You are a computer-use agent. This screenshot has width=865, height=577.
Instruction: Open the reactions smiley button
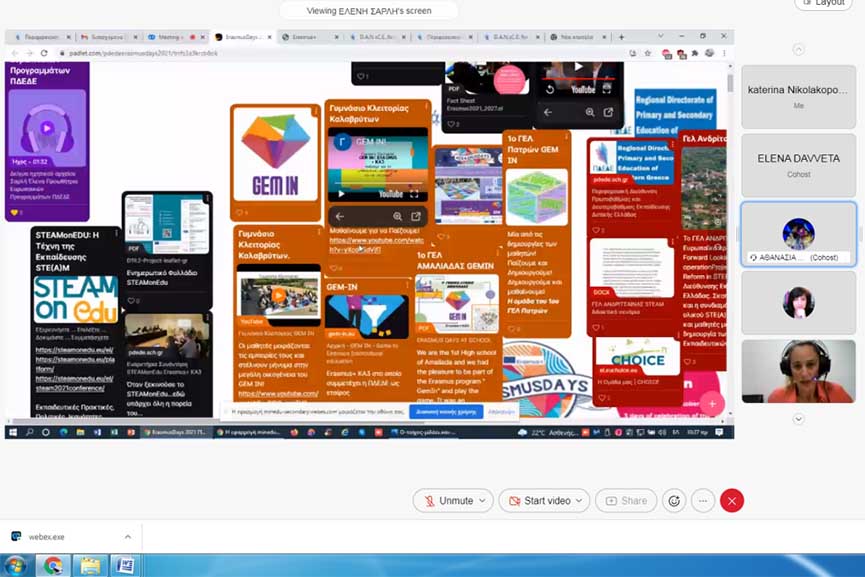pos(674,501)
